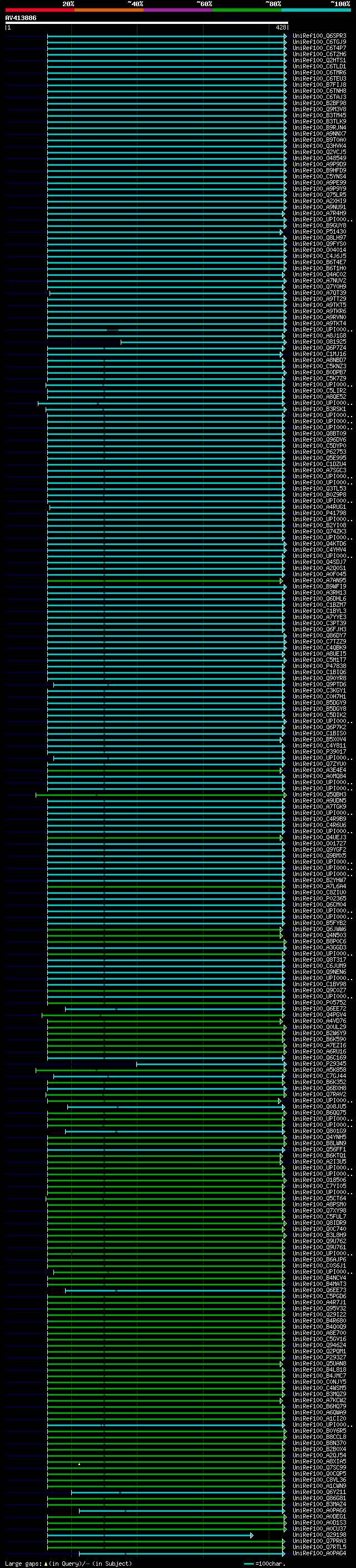This screenshot has width=356, height=1568.
Task: Select hit label UniRef100_P05752
Action: (x=319, y=1003)
